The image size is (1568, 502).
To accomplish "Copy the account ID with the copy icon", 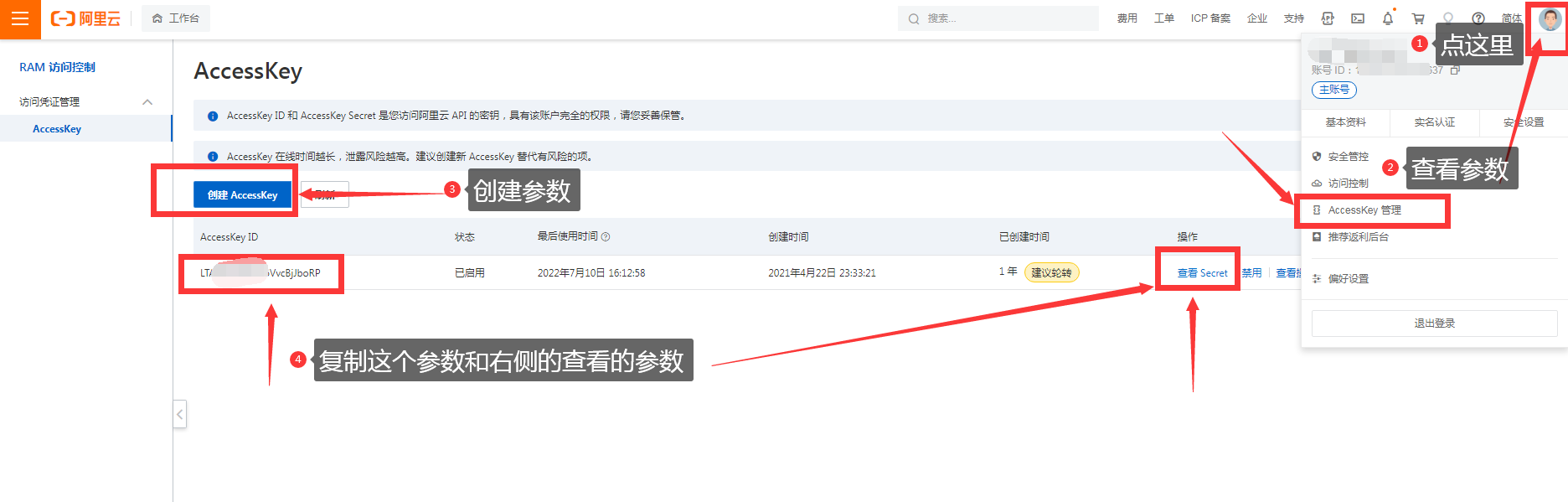I will 1455,70.
